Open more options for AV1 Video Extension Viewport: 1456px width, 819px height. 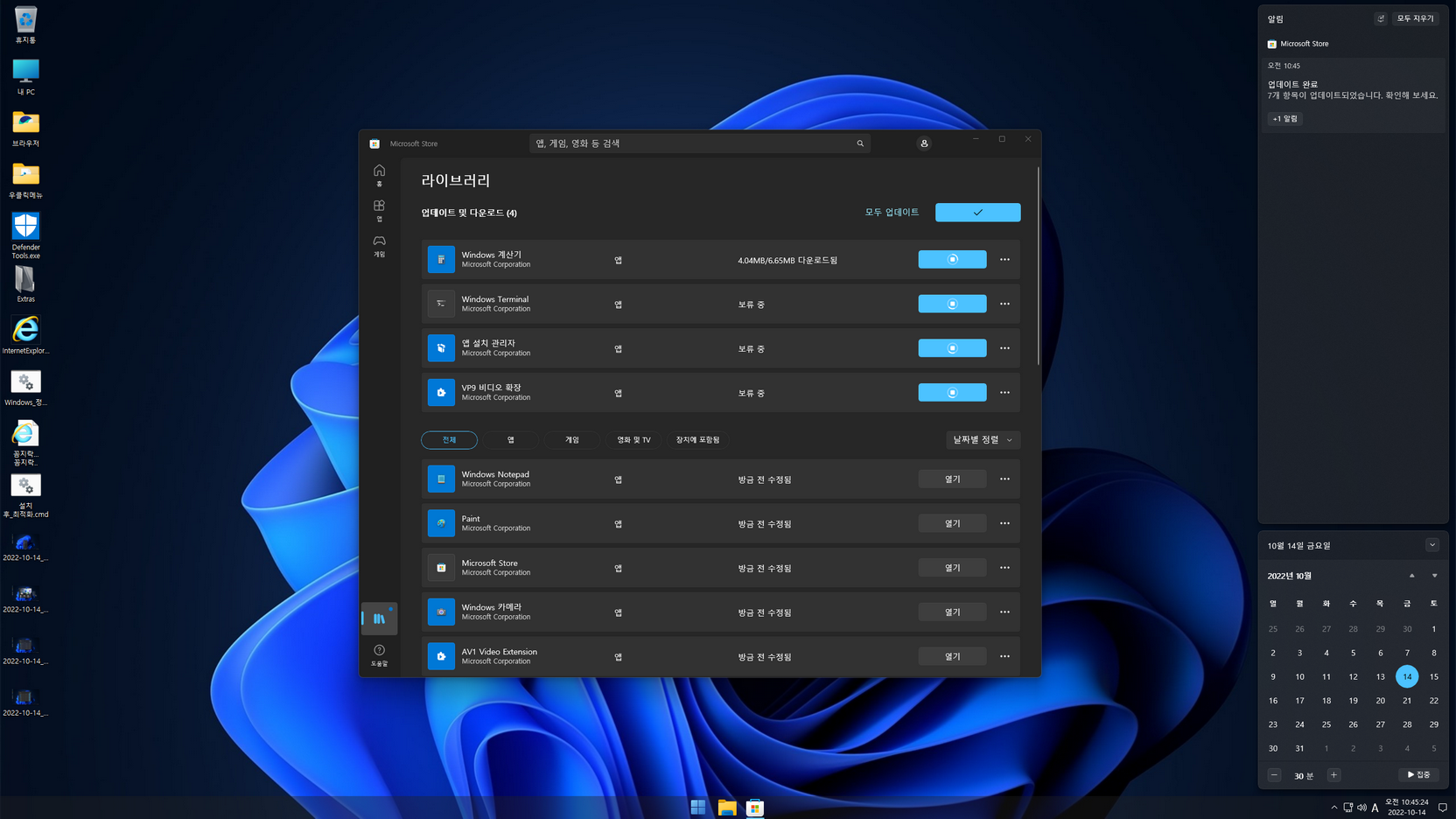[x=1004, y=656]
